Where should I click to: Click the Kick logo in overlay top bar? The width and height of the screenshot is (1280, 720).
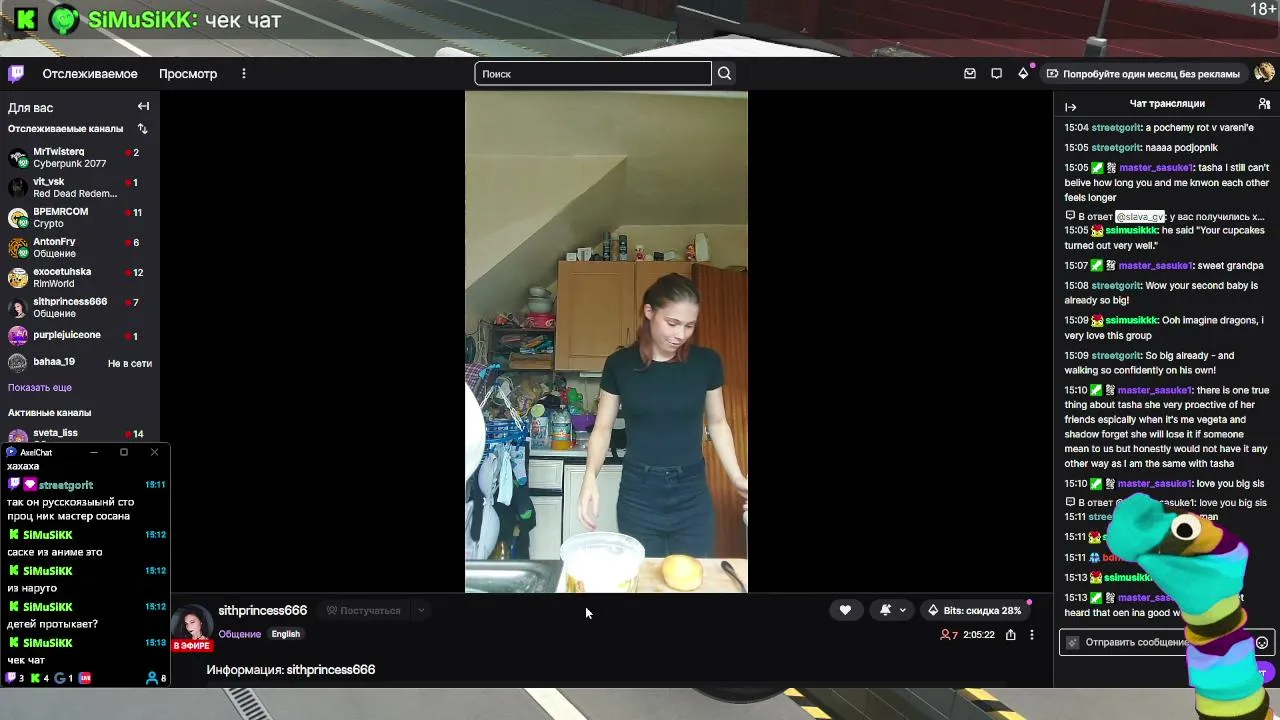[26, 19]
